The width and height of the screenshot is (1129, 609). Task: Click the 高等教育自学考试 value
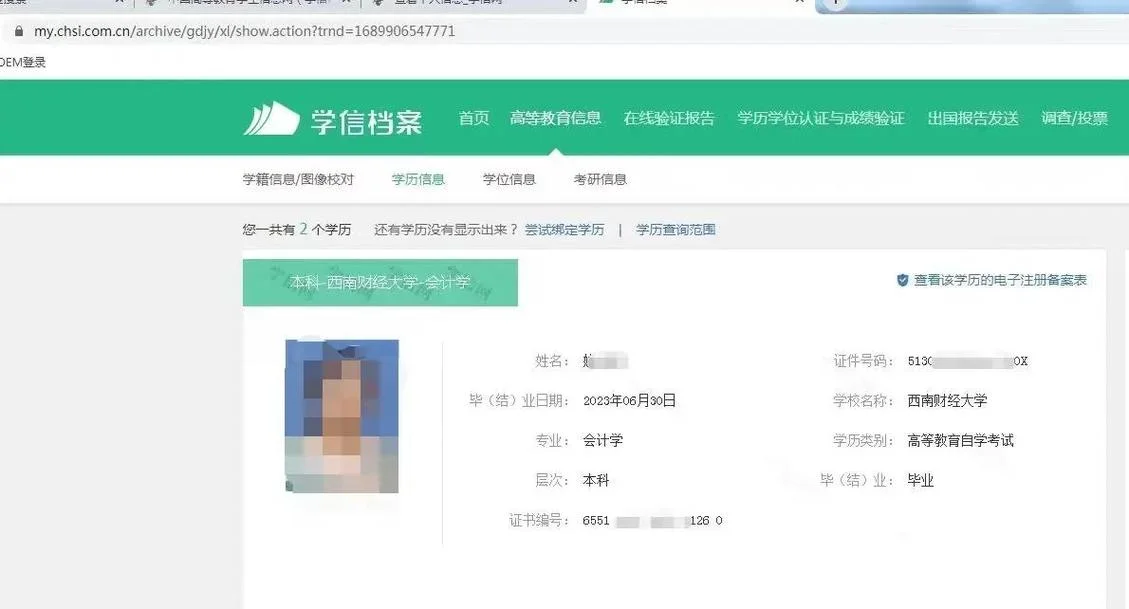(x=961, y=441)
